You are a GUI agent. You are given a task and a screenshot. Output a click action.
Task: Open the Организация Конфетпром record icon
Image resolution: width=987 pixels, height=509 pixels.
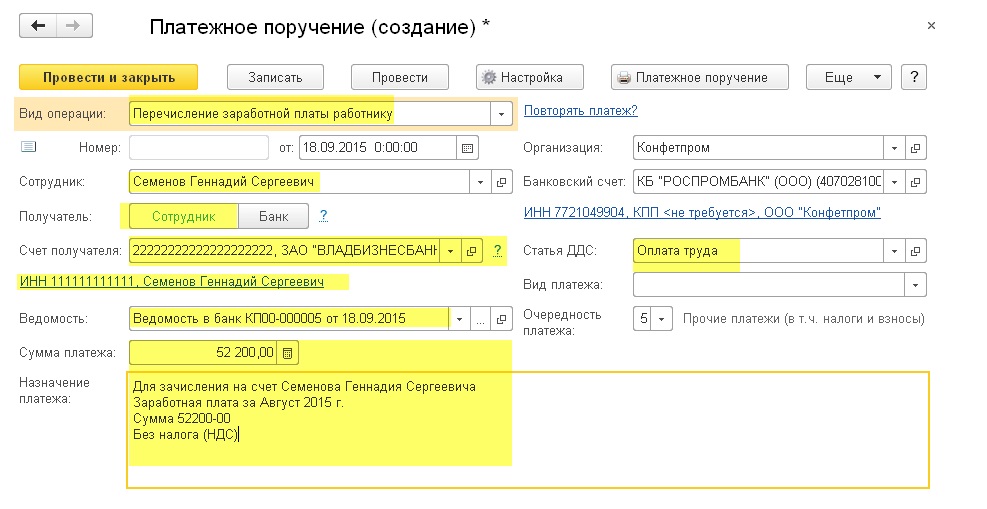pos(916,148)
